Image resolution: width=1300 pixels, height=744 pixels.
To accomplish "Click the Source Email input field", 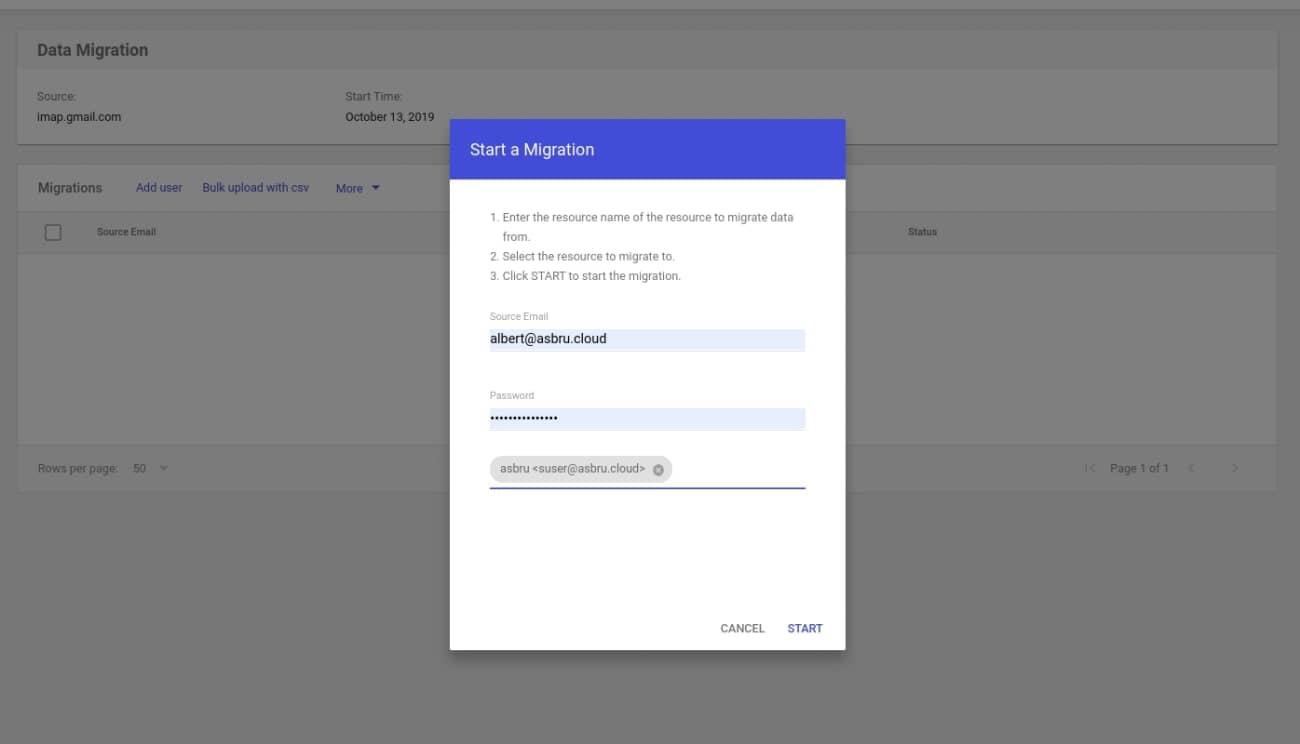I will (x=646, y=339).
